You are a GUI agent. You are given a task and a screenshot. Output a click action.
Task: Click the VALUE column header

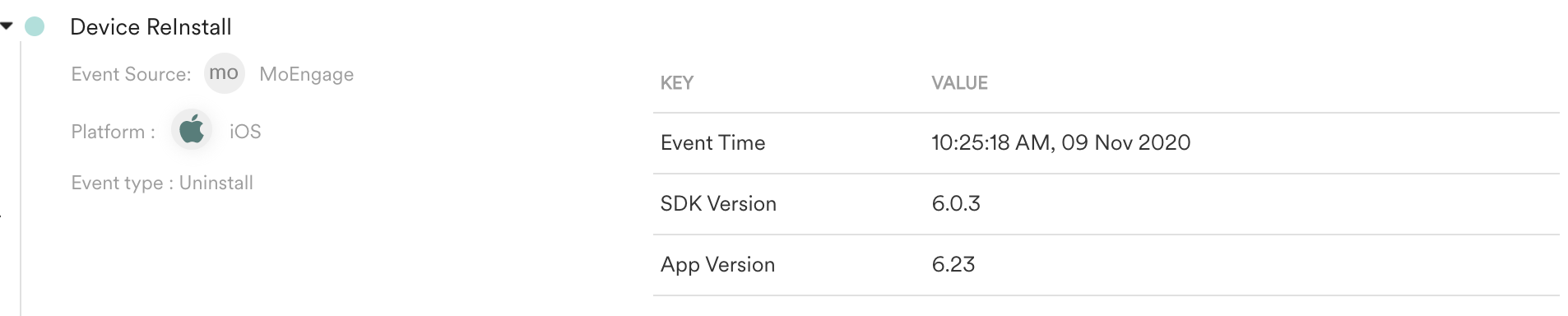coord(959,83)
